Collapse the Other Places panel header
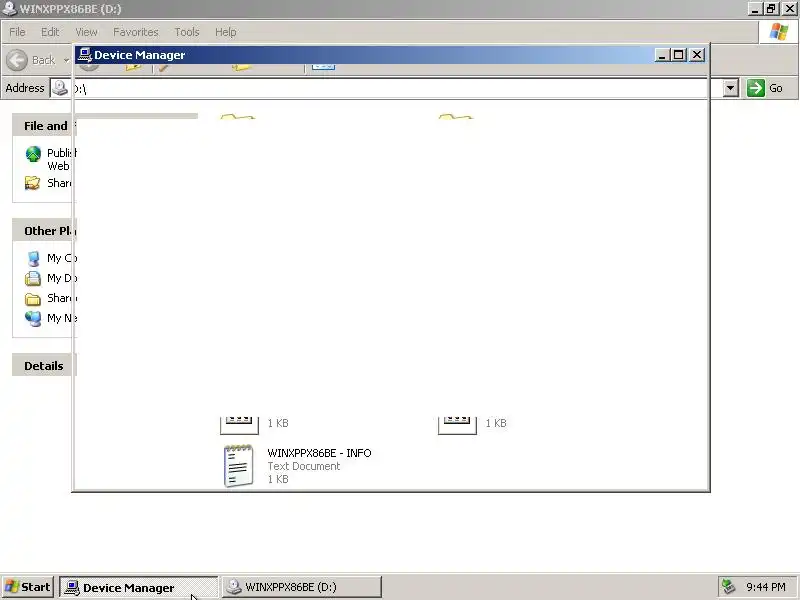The height and width of the screenshot is (600, 800). 44,231
